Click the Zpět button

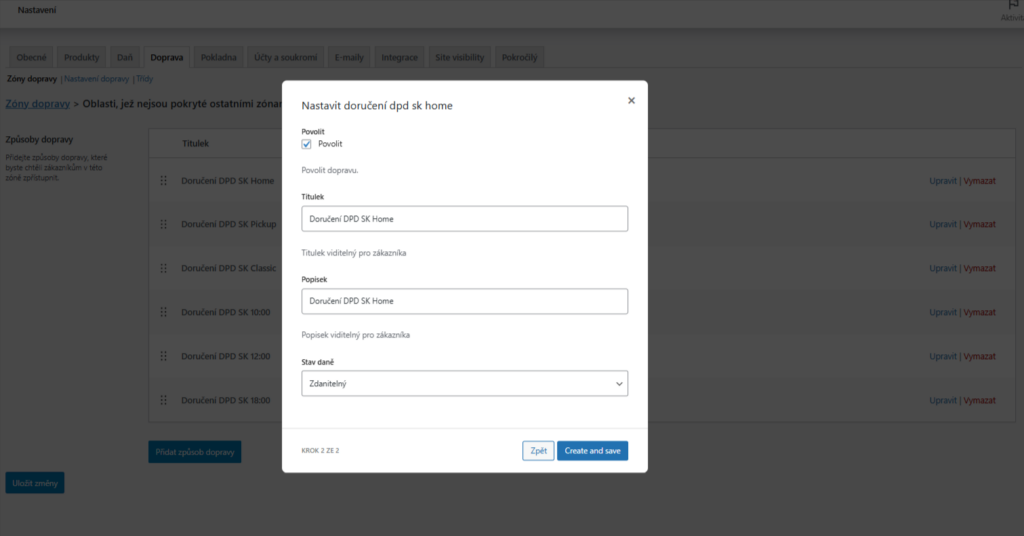pyautogui.click(x=538, y=450)
